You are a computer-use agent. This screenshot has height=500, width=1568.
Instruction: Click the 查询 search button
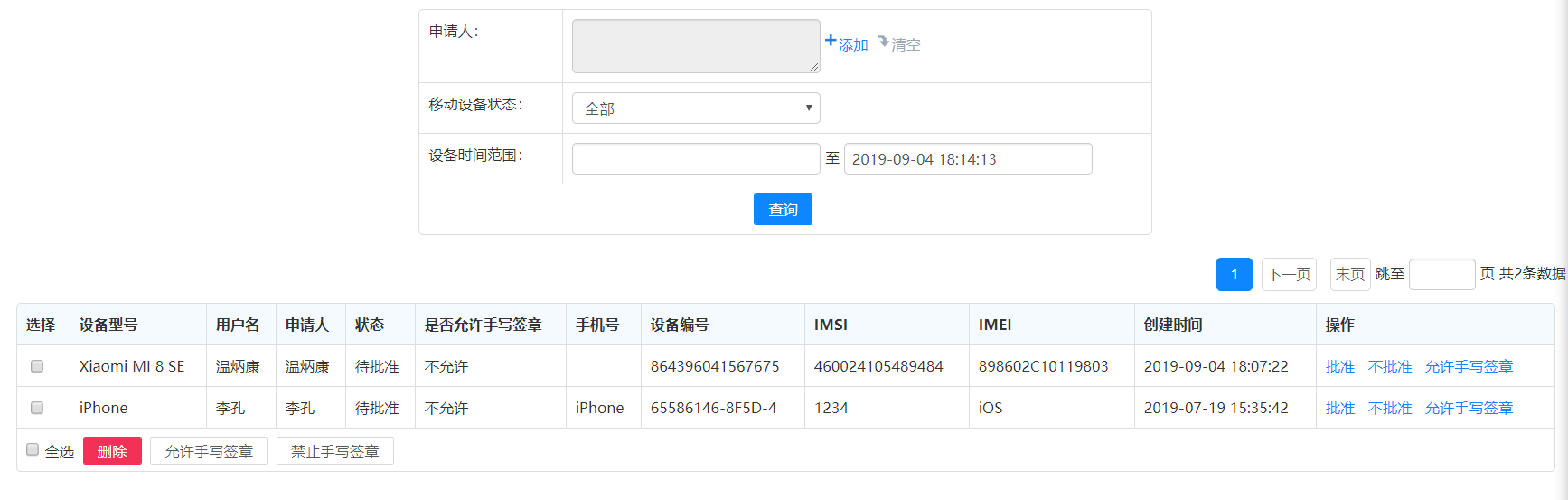[783, 210]
